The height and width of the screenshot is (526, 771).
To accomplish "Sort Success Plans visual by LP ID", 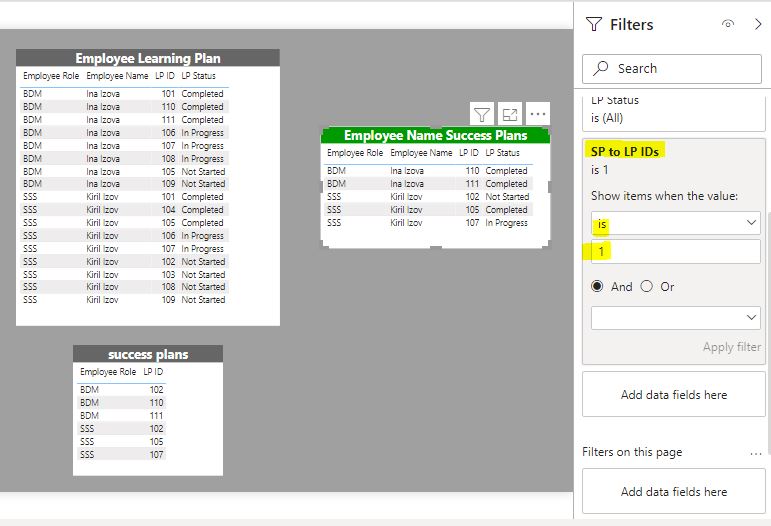I will point(469,153).
